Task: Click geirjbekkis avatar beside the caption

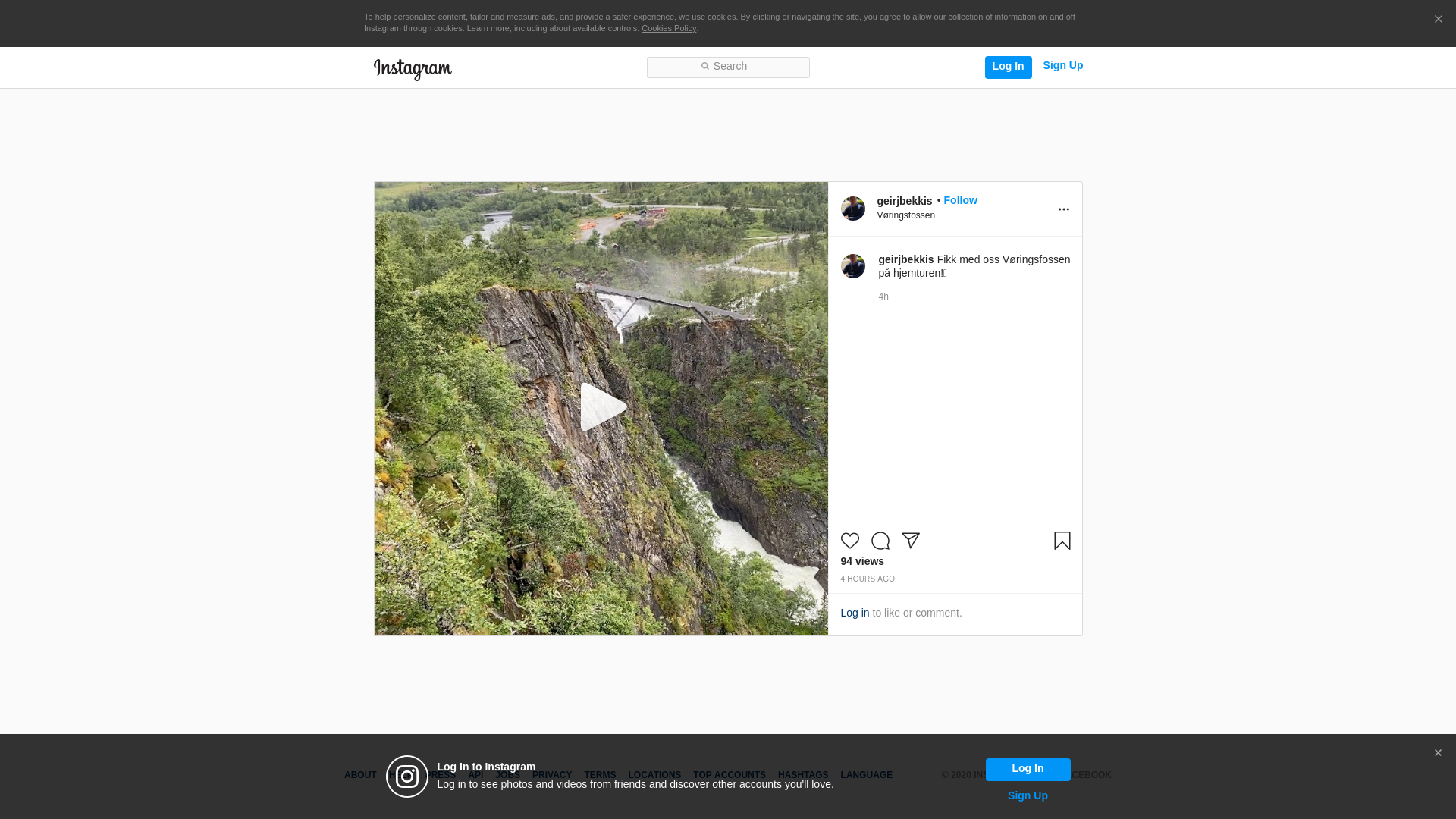Action: pos(853,266)
